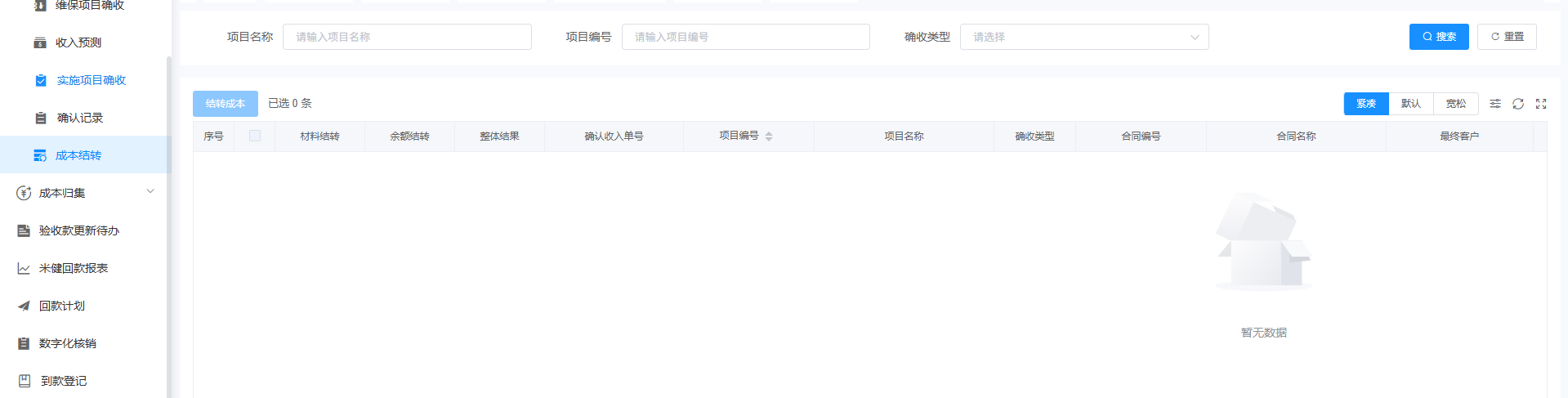Click the 确认记录 clipboard icon
The width and height of the screenshot is (1568, 398).
point(41,118)
